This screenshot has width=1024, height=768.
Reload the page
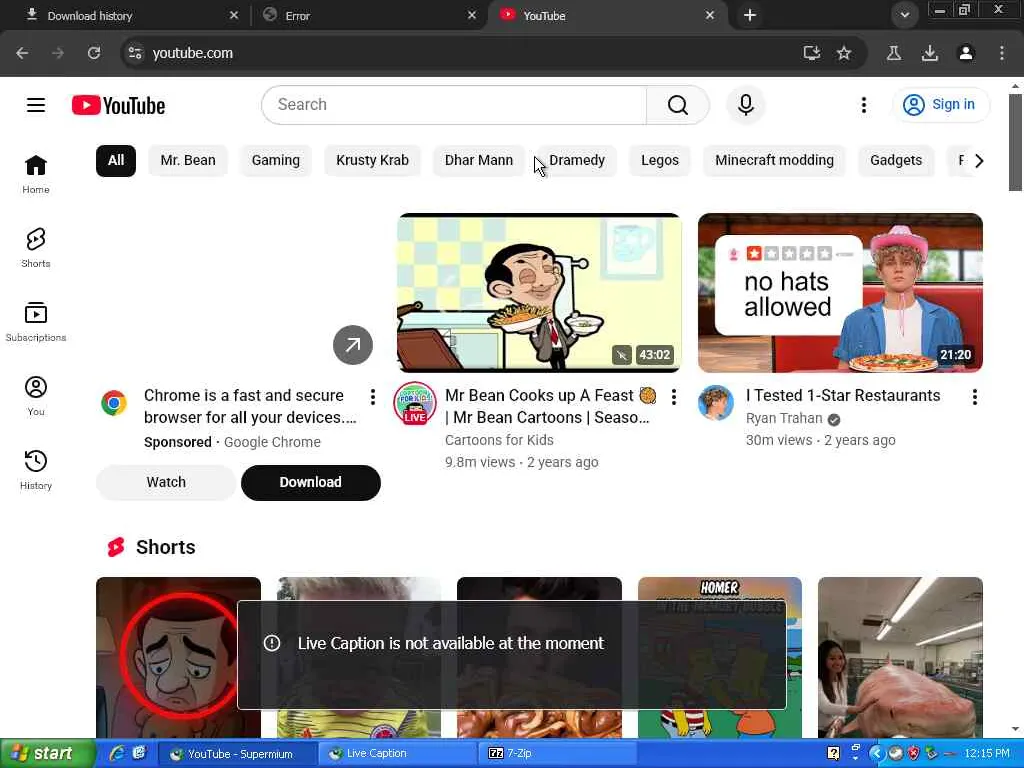point(94,53)
